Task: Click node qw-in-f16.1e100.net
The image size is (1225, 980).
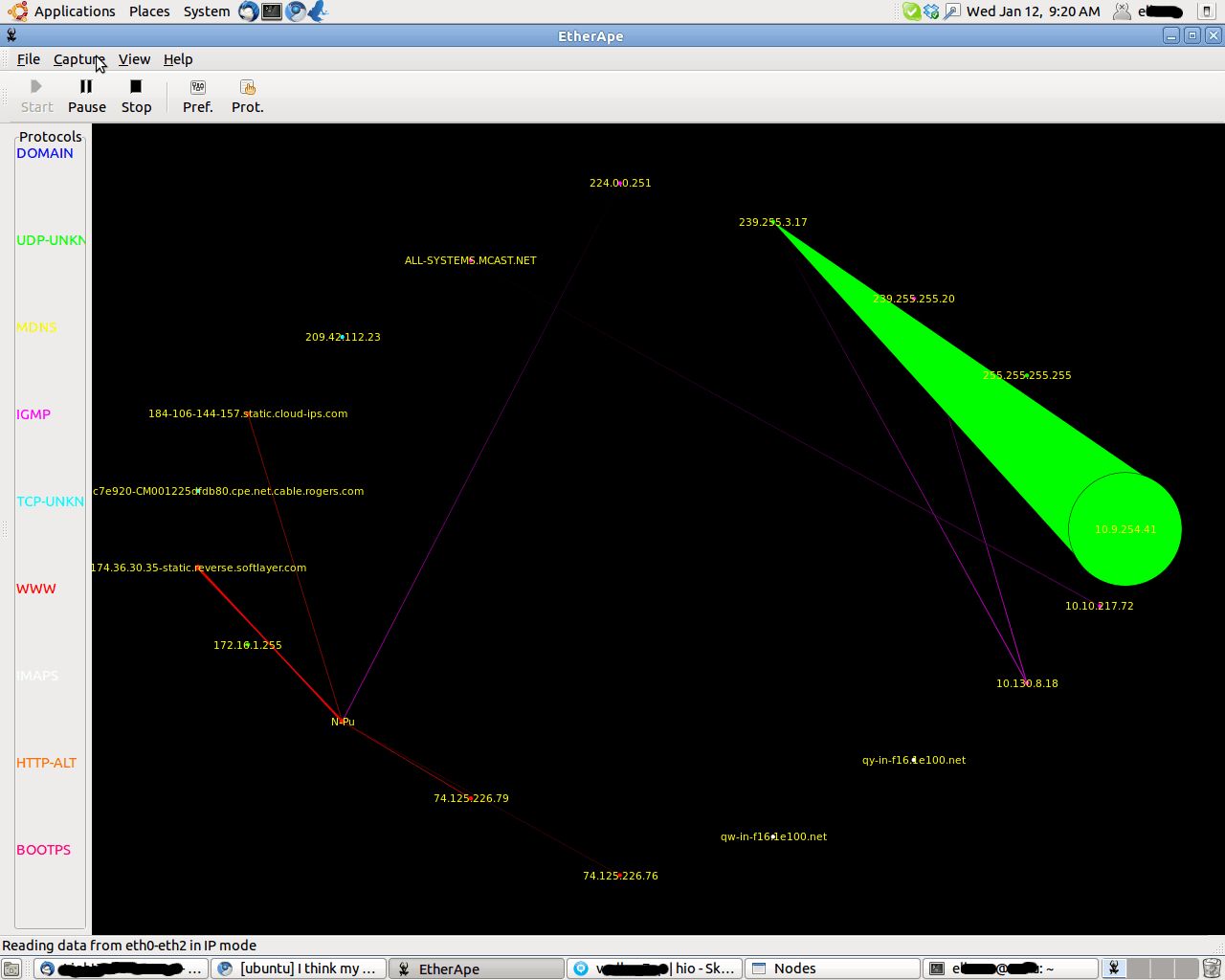Action: pos(773,836)
